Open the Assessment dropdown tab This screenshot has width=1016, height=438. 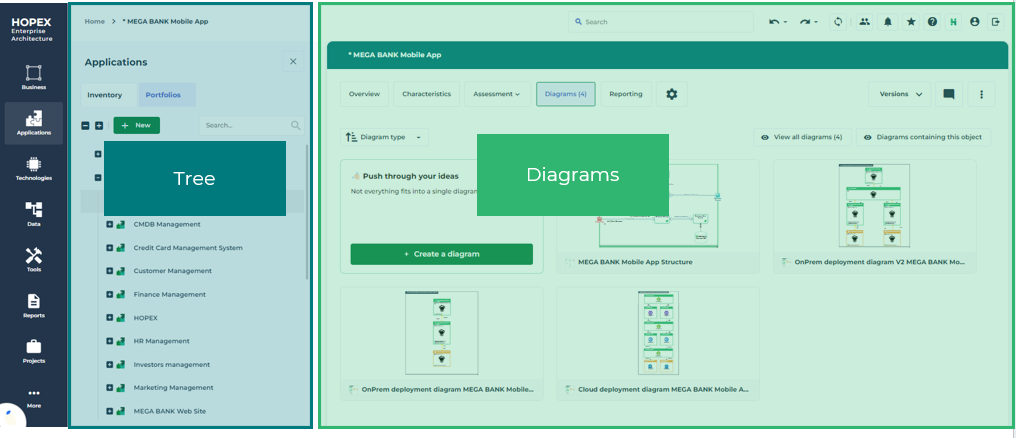[497, 94]
